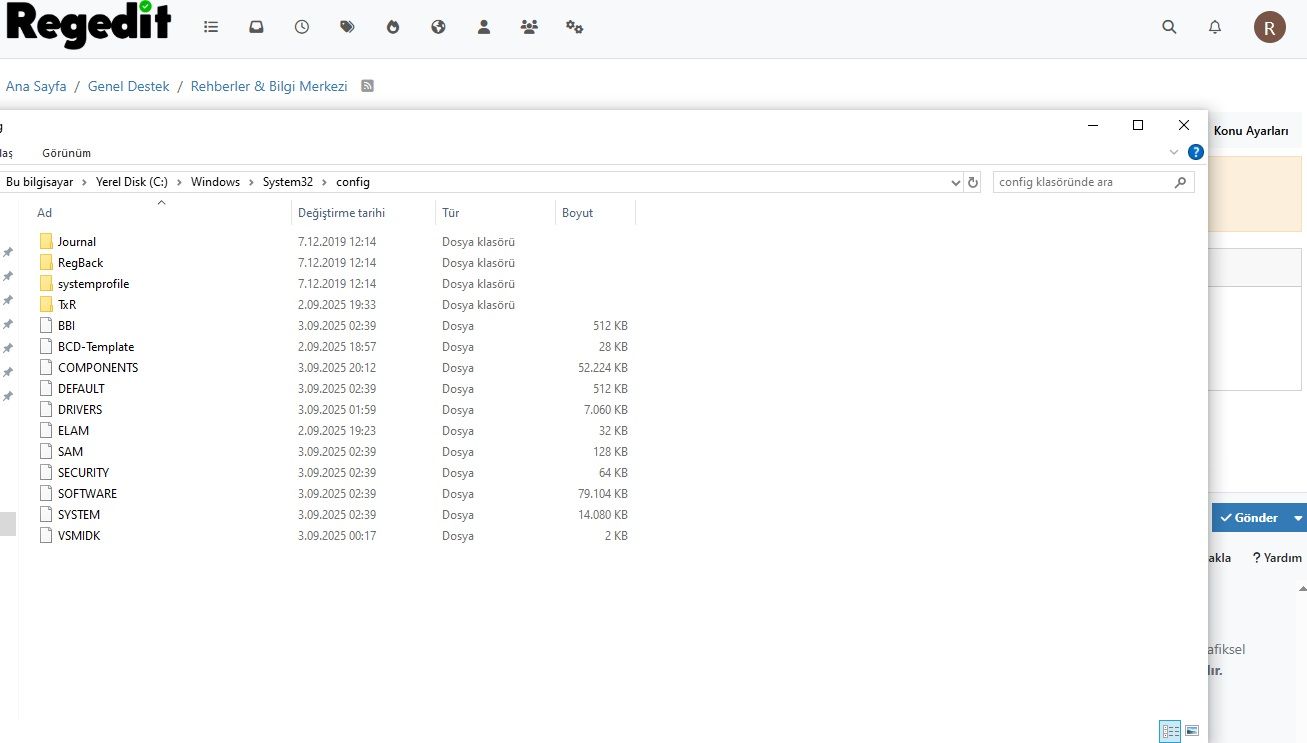Click the site search magnifier icon

click(x=1169, y=27)
